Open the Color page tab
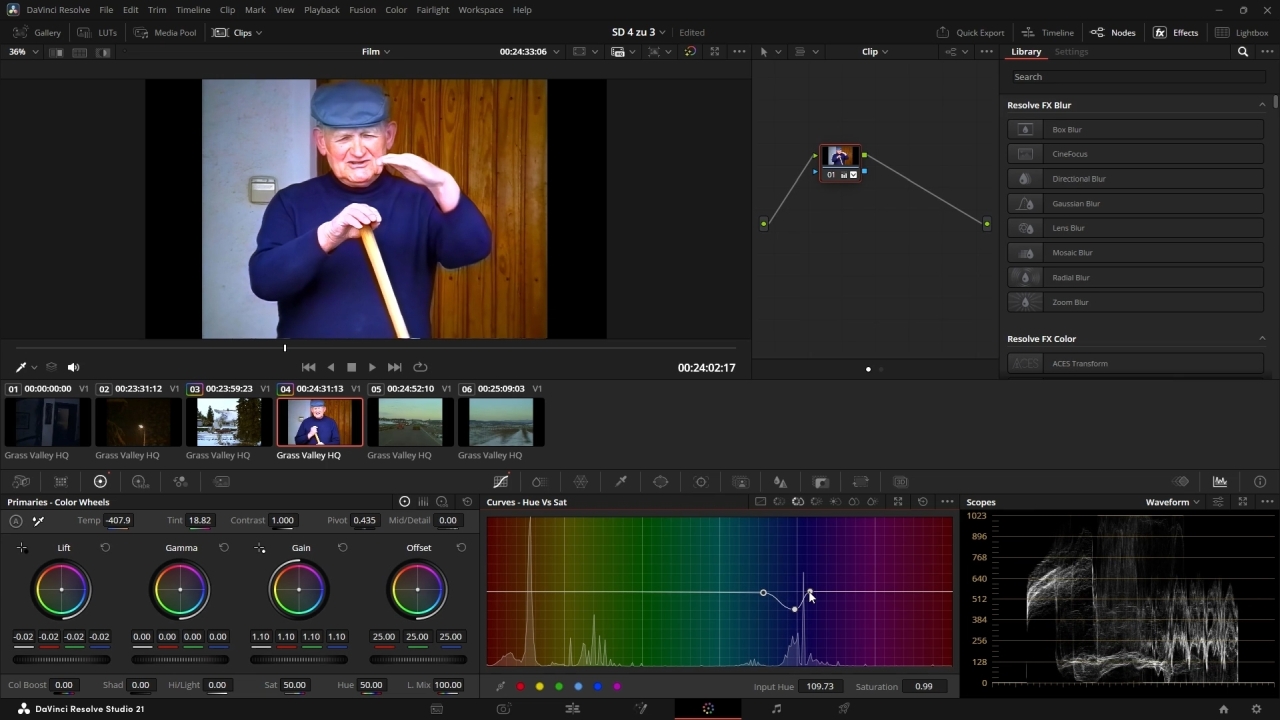This screenshot has width=1280, height=720. point(708,708)
